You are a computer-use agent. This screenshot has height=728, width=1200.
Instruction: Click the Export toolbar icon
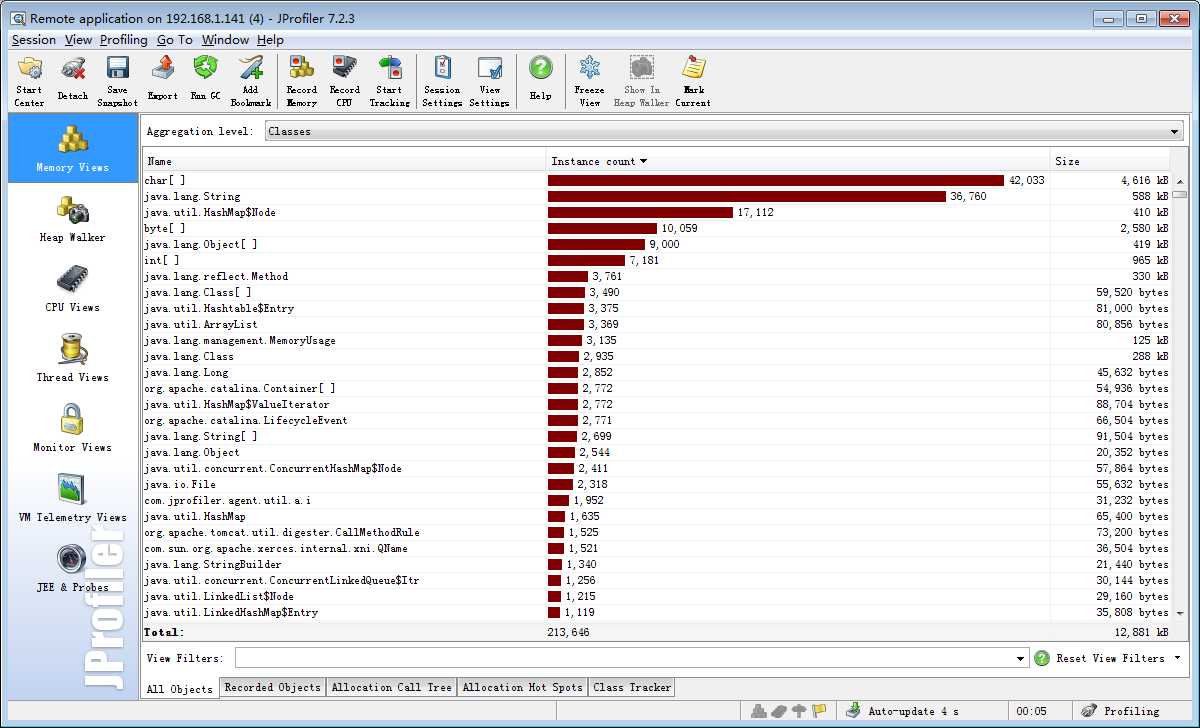pos(162,81)
